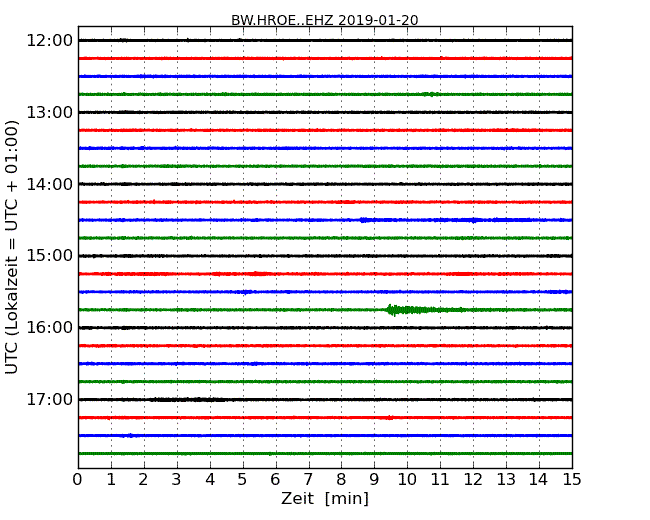
Task: Select the 17:00 time axis label
Action: tap(50, 399)
